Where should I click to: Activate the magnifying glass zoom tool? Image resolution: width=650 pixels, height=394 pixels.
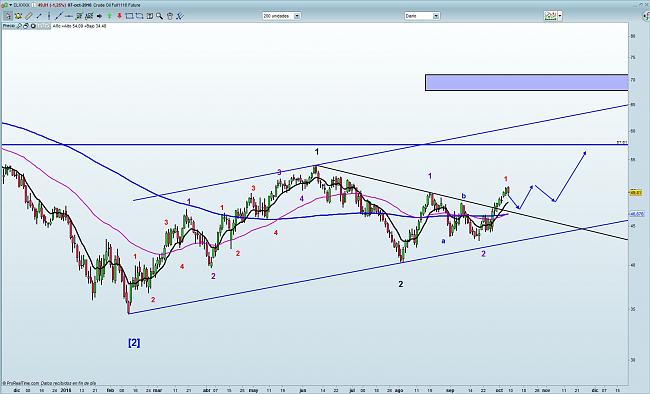click(160, 16)
